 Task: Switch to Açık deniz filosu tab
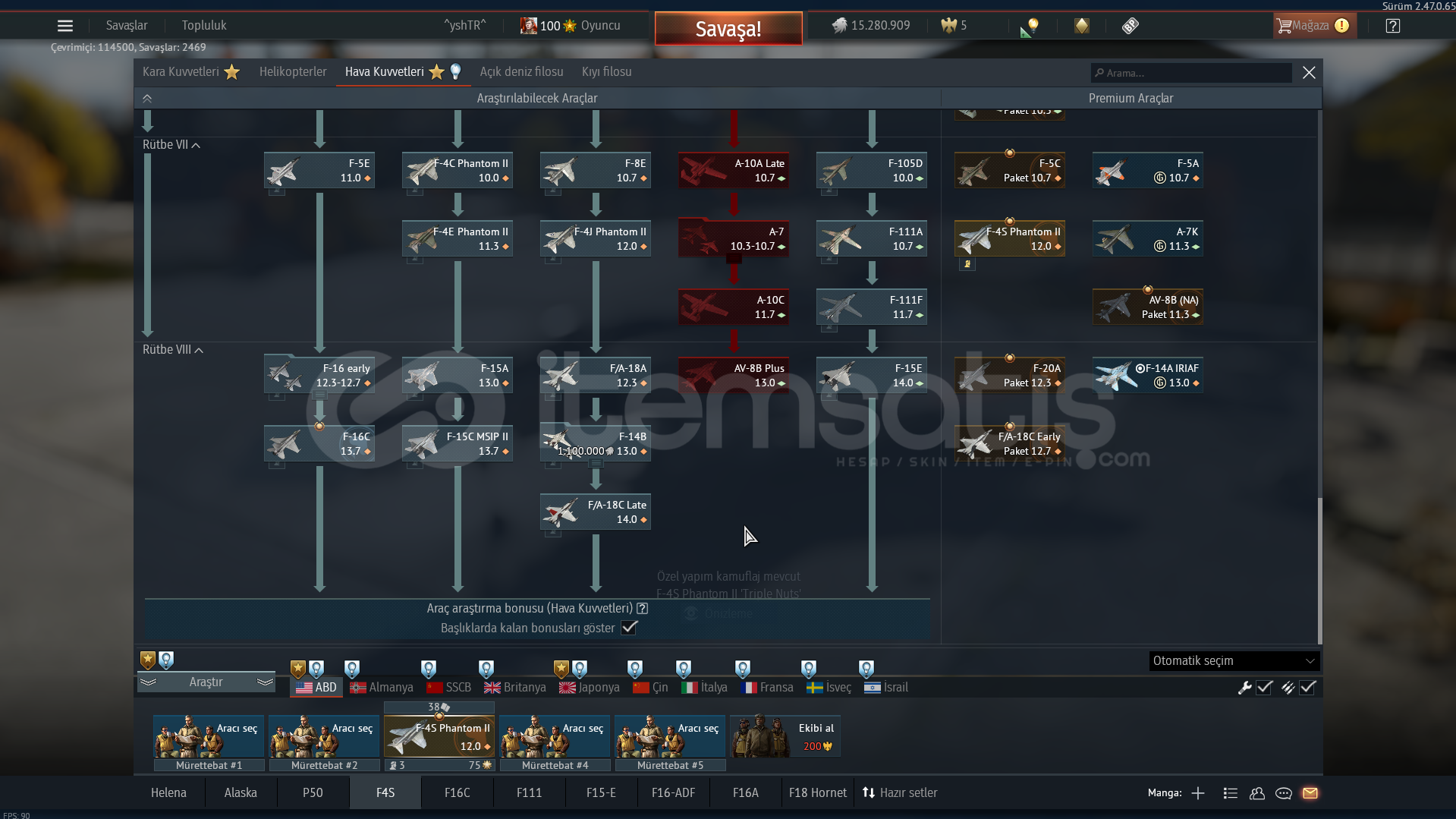pos(521,72)
